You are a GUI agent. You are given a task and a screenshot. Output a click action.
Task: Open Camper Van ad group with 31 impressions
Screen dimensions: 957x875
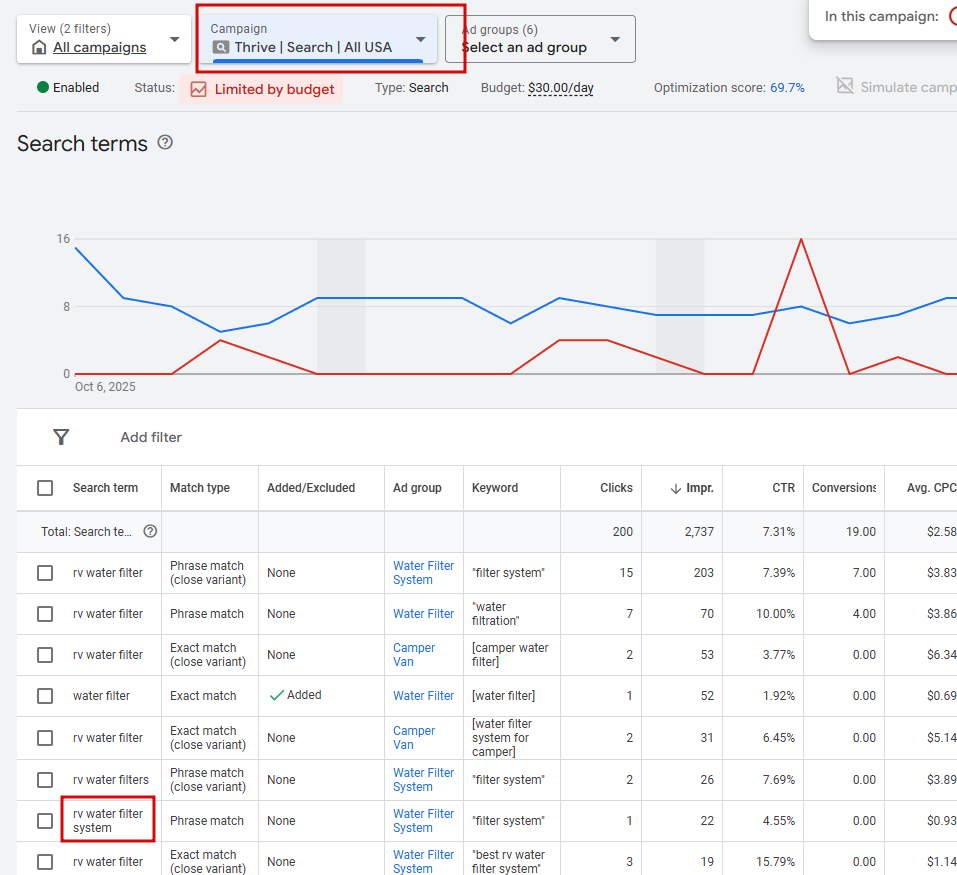414,738
